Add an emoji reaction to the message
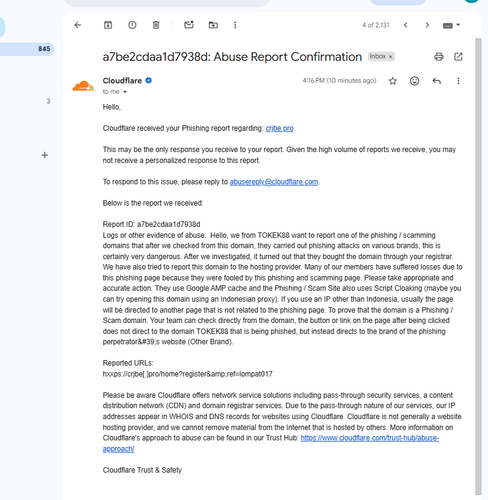 pyautogui.click(x=414, y=81)
